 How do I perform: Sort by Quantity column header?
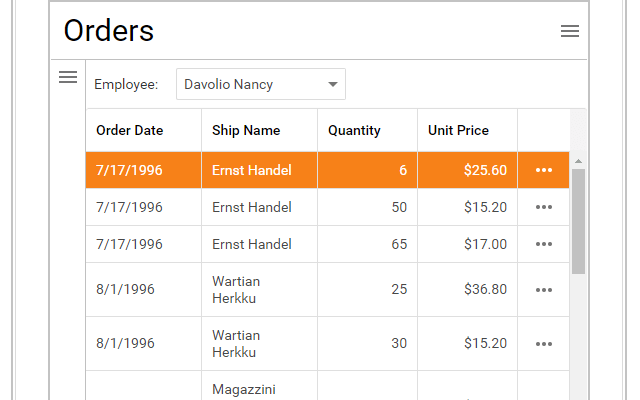pyautogui.click(x=355, y=130)
